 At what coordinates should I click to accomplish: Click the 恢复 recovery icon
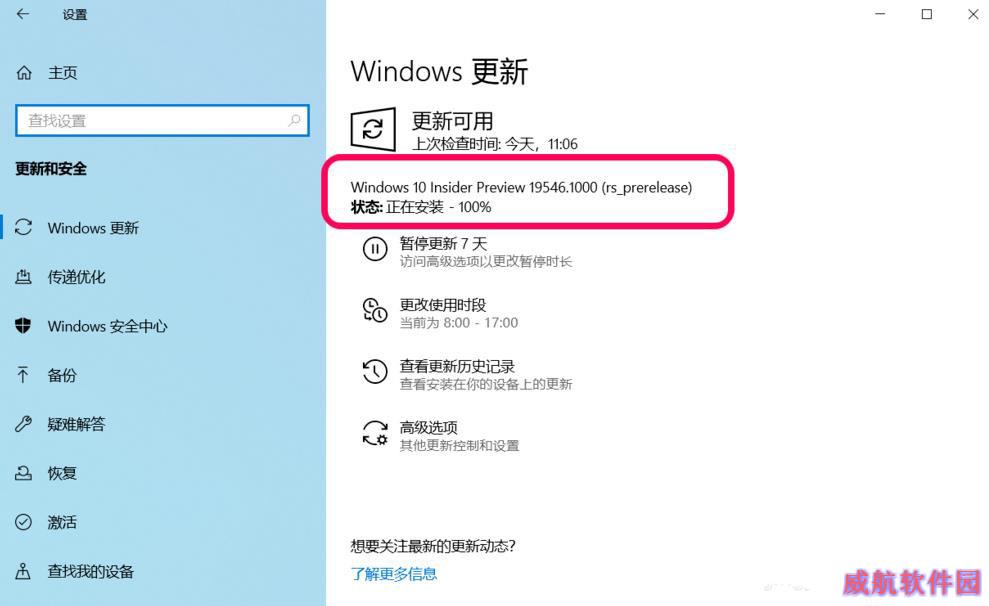(x=23, y=473)
